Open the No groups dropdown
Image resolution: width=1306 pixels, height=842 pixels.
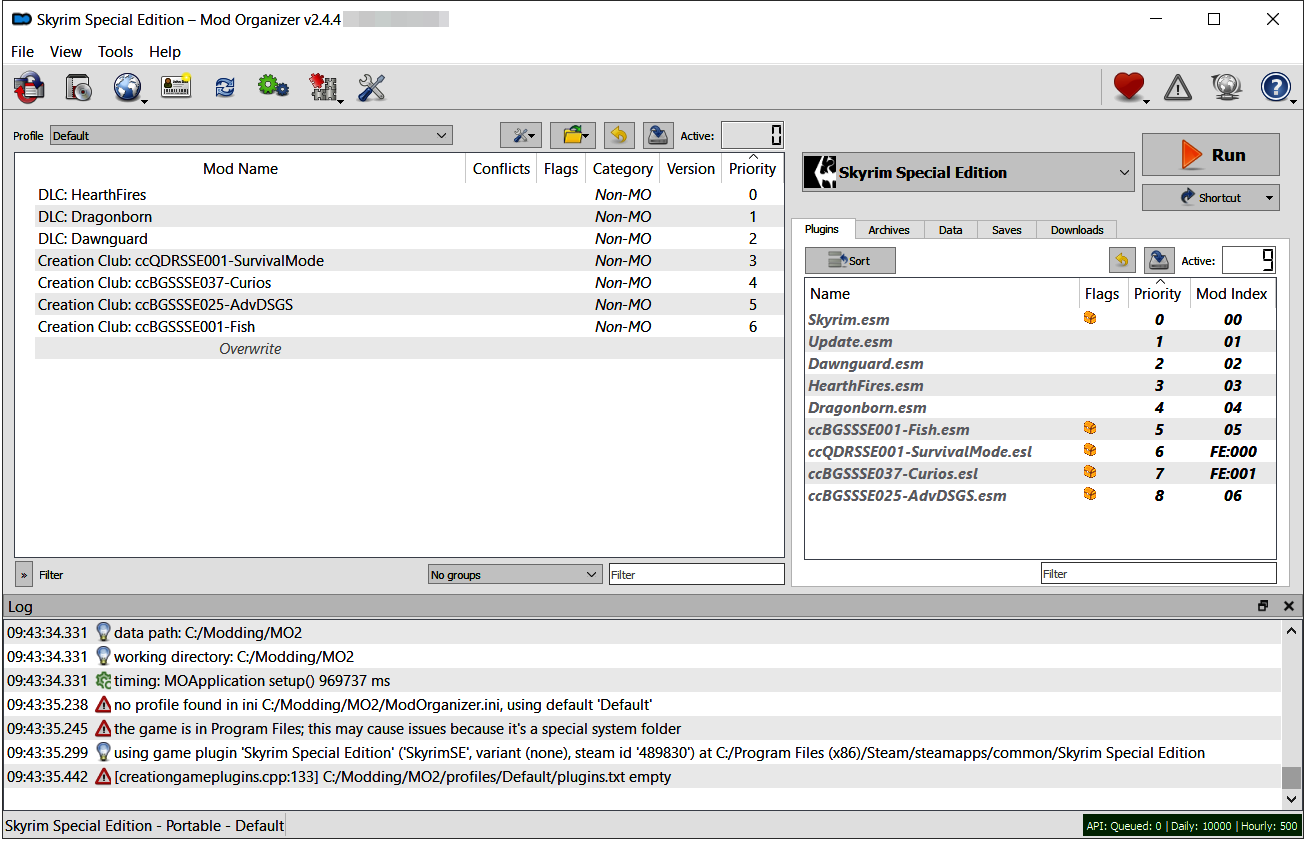pos(514,573)
